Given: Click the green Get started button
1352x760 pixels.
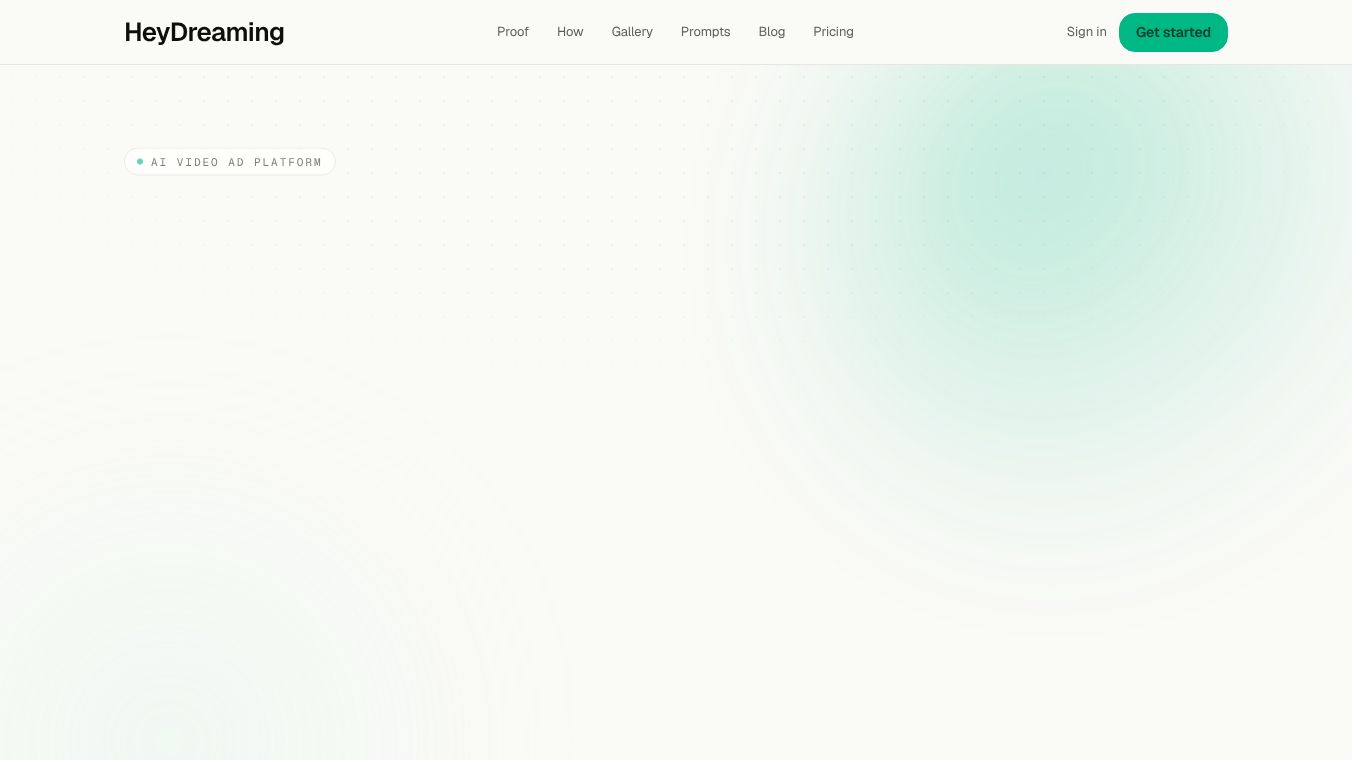Looking at the screenshot, I should coord(1173,32).
